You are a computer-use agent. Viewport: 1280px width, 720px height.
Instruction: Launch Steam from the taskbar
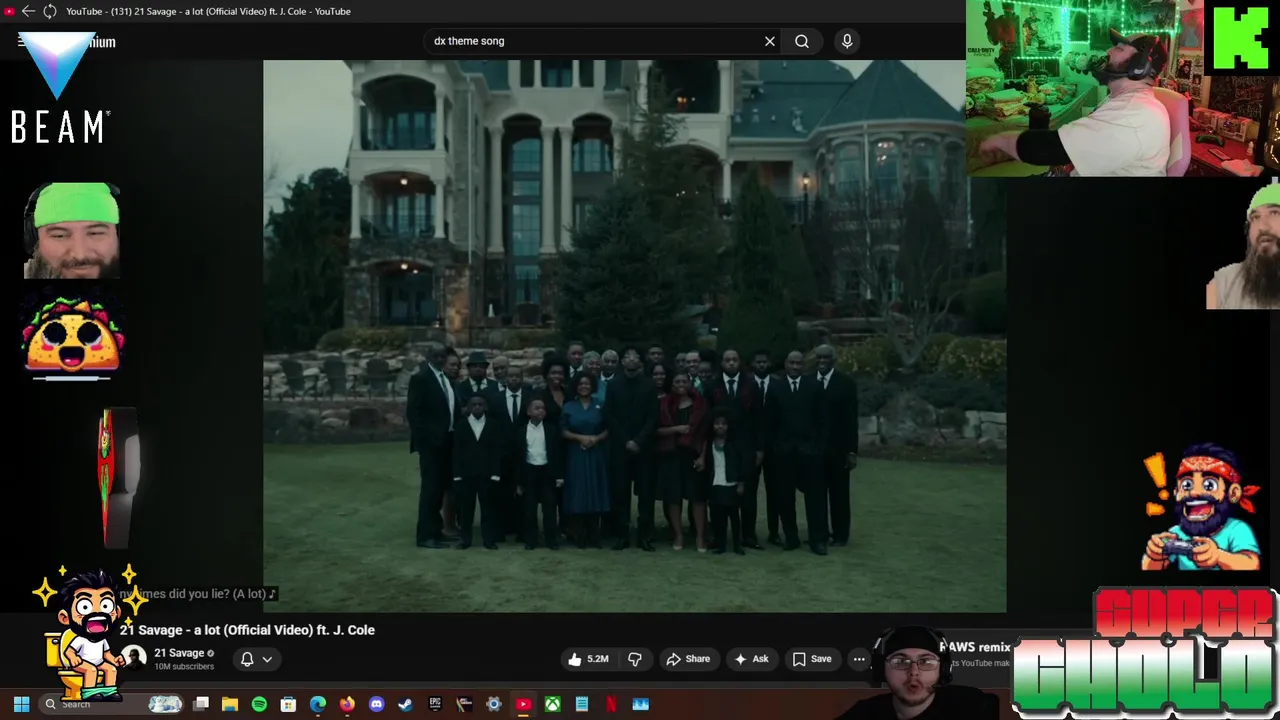click(x=405, y=704)
